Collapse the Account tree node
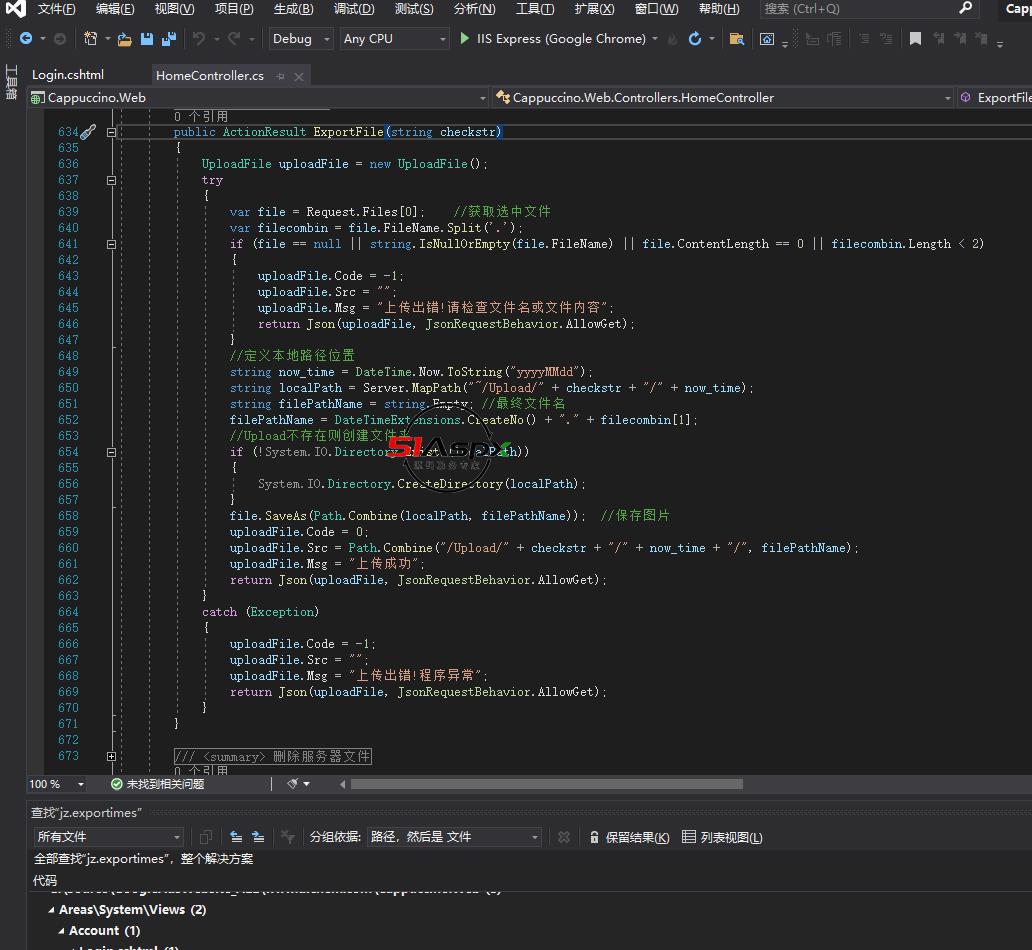Image resolution: width=1032 pixels, height=950 pixels. click(x=61, y=930)
